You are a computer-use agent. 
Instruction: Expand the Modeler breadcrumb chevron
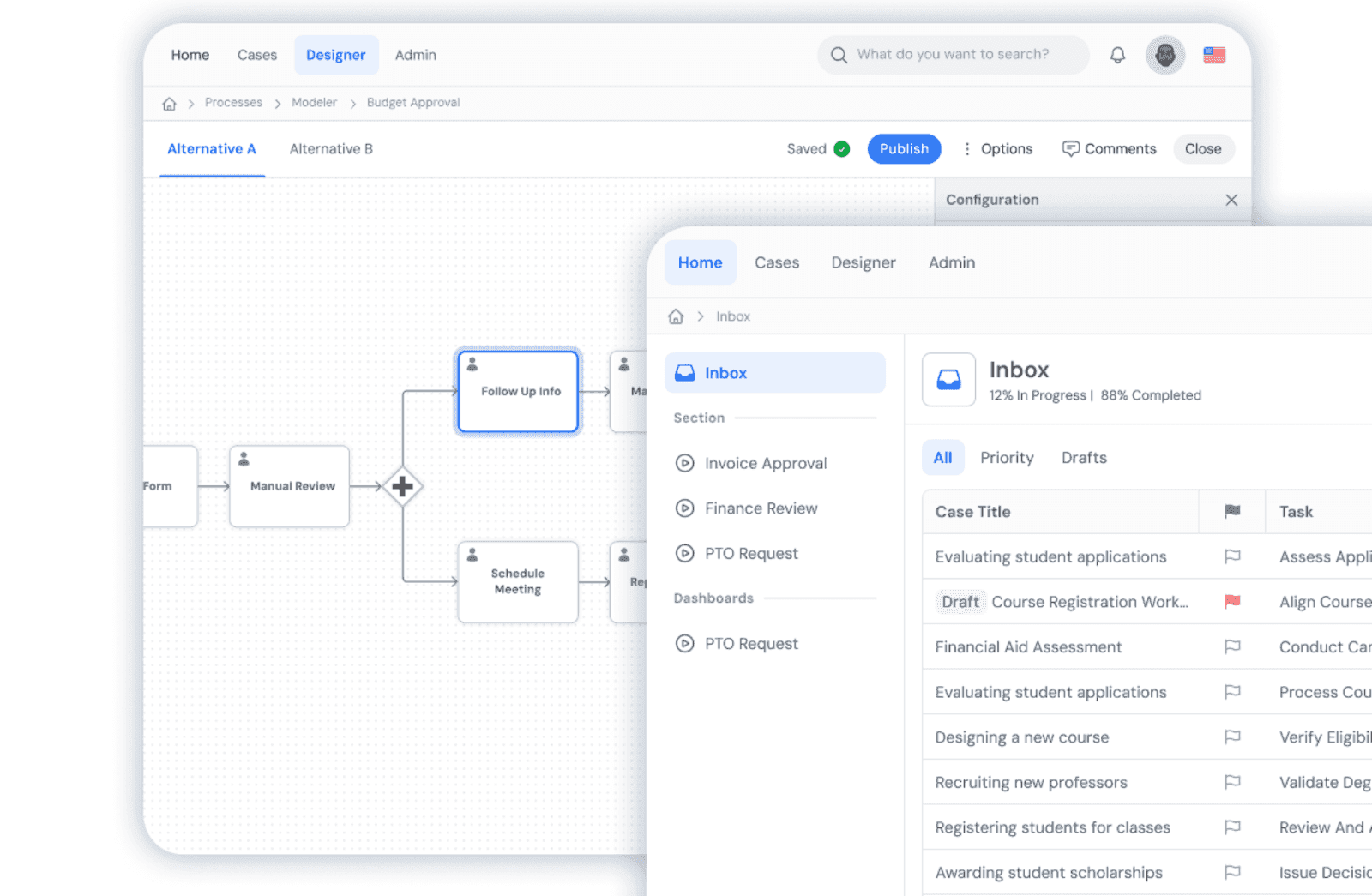353,102
